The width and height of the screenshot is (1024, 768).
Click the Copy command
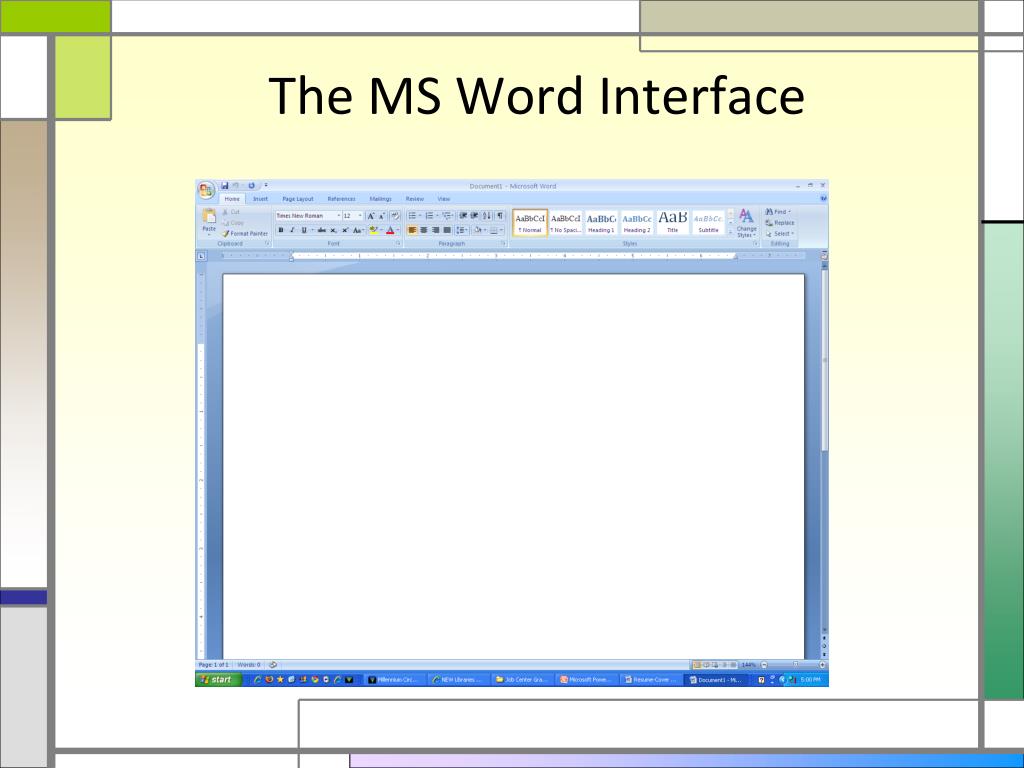click(233, 223)
